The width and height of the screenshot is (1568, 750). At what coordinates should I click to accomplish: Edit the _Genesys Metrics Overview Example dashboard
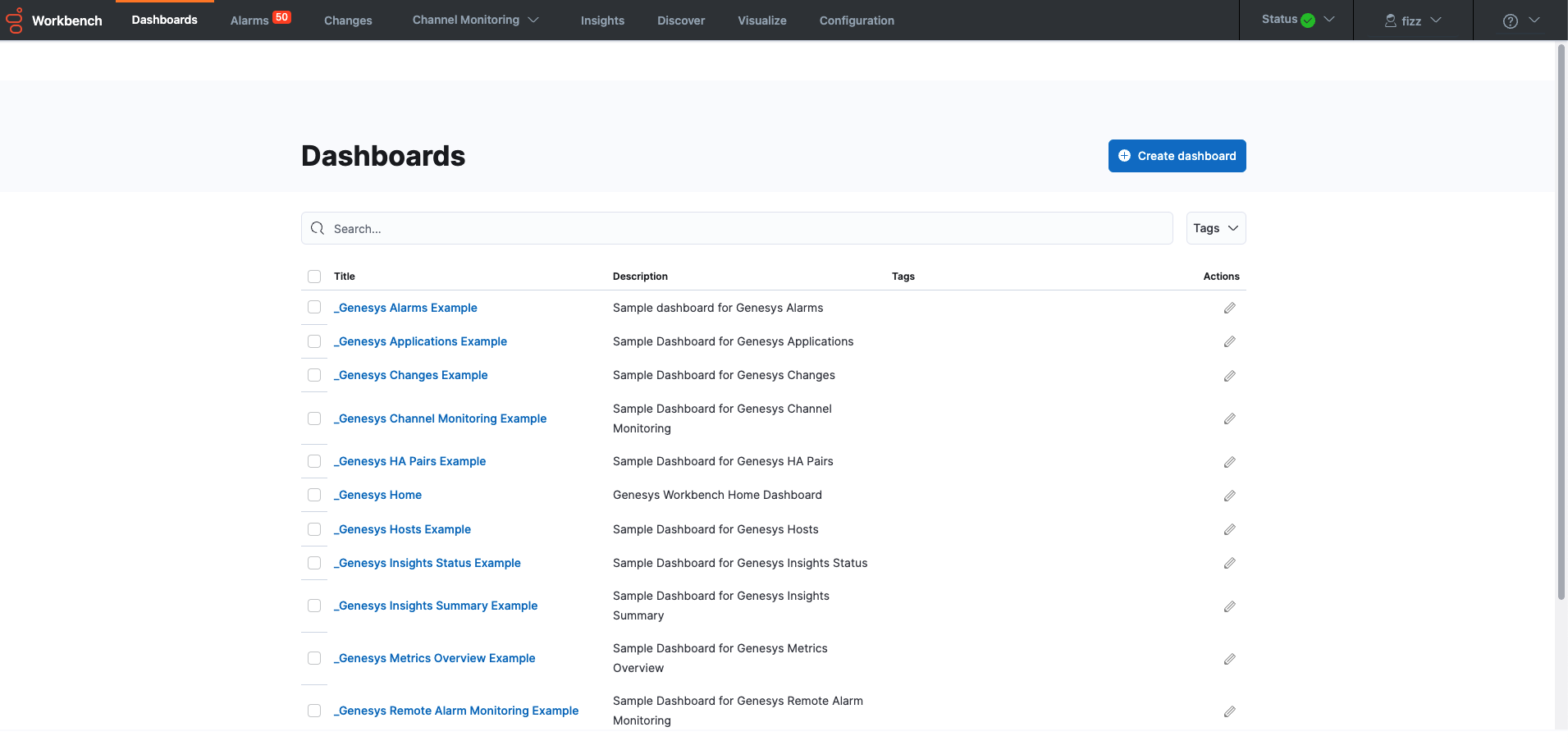coord(1229,659)
